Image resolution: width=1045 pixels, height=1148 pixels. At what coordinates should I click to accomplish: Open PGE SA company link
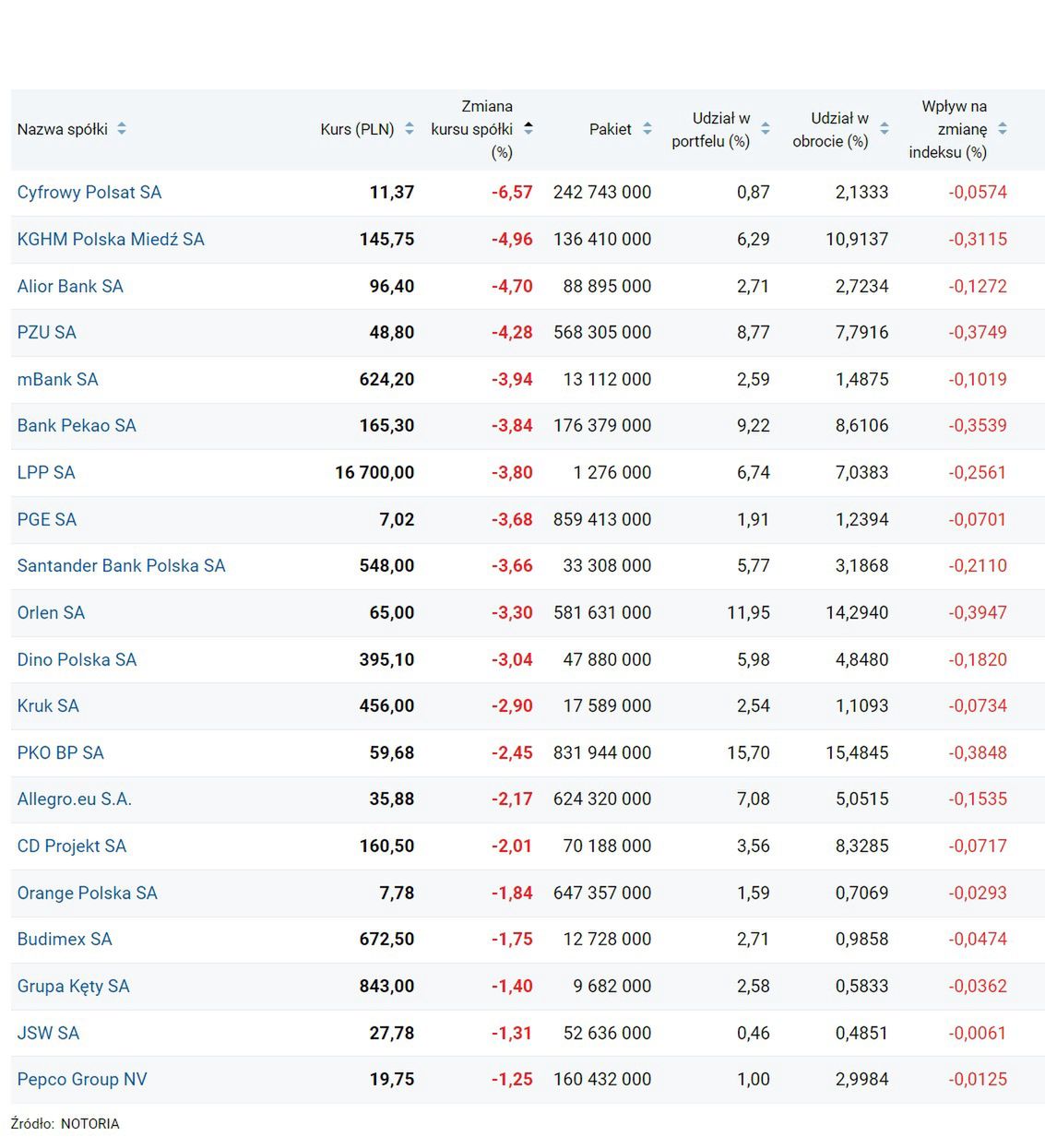coord(47,520)
